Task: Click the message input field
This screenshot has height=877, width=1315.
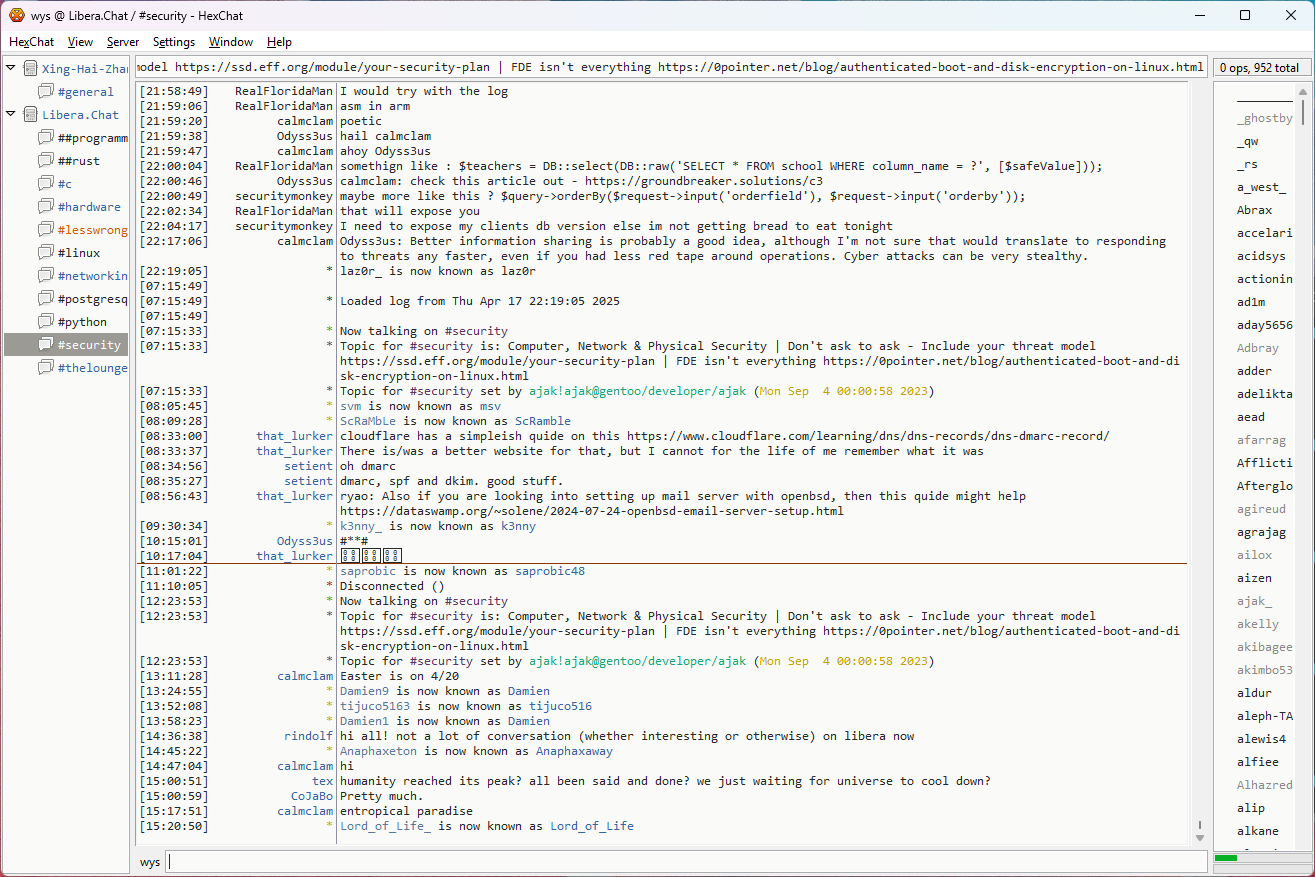Action: pyautogui.click(x=686, y=862)
